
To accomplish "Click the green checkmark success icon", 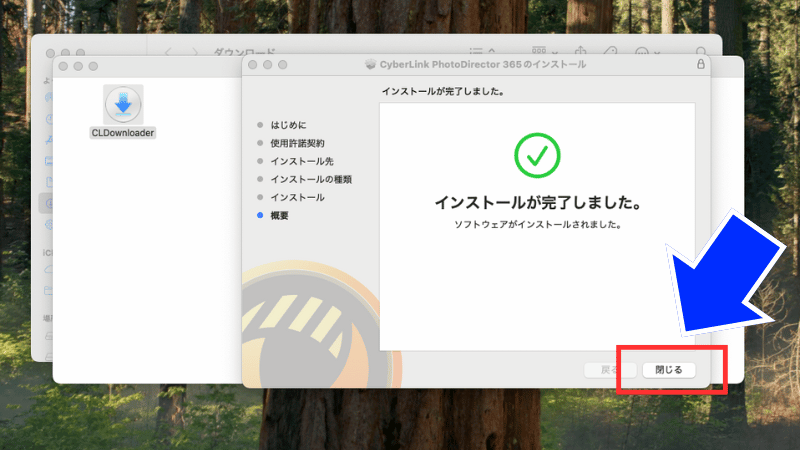I will pos(537,155).
